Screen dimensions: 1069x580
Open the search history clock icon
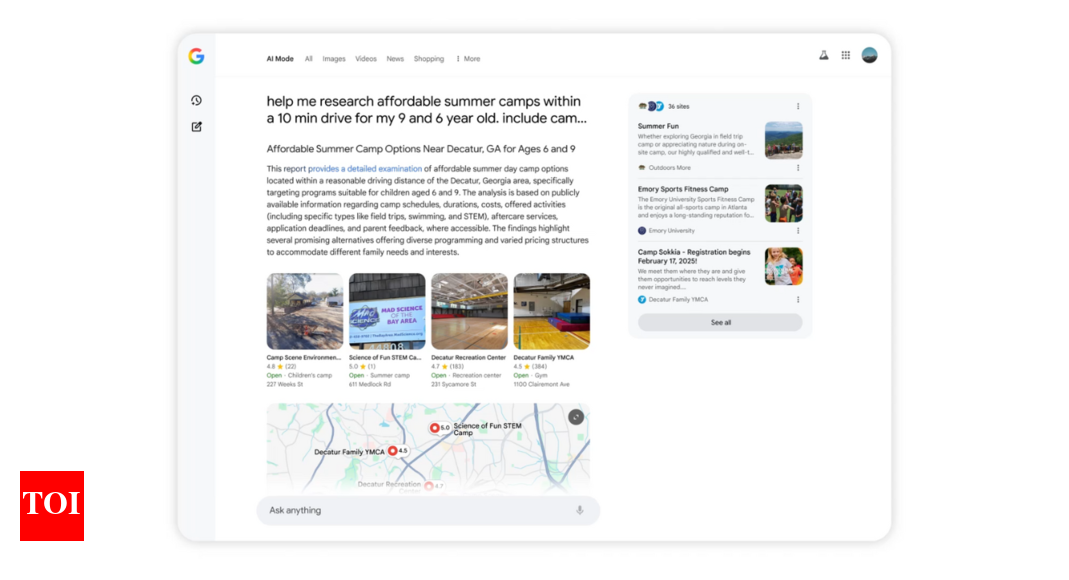pos(196,101)
